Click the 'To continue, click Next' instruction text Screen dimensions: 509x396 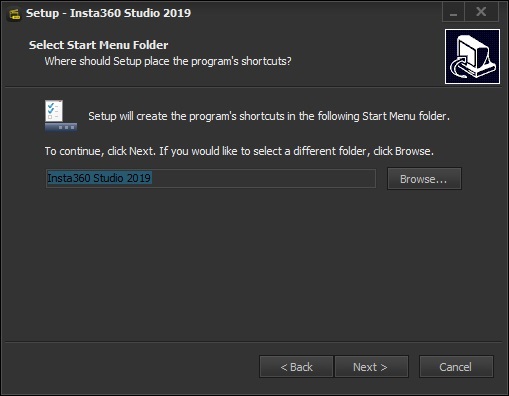click(239, 151)
